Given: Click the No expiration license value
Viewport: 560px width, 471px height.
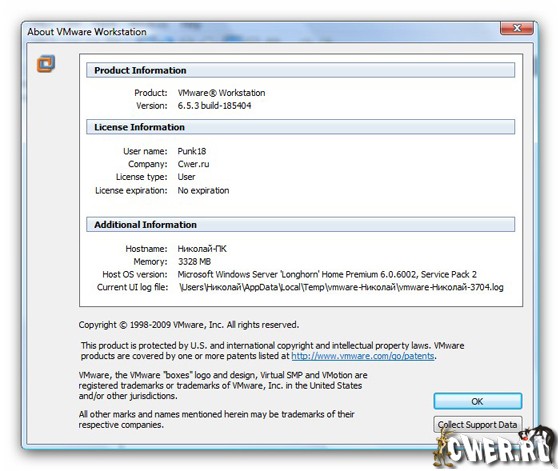Looking at the screenshot, I should [x=203, y=190].
